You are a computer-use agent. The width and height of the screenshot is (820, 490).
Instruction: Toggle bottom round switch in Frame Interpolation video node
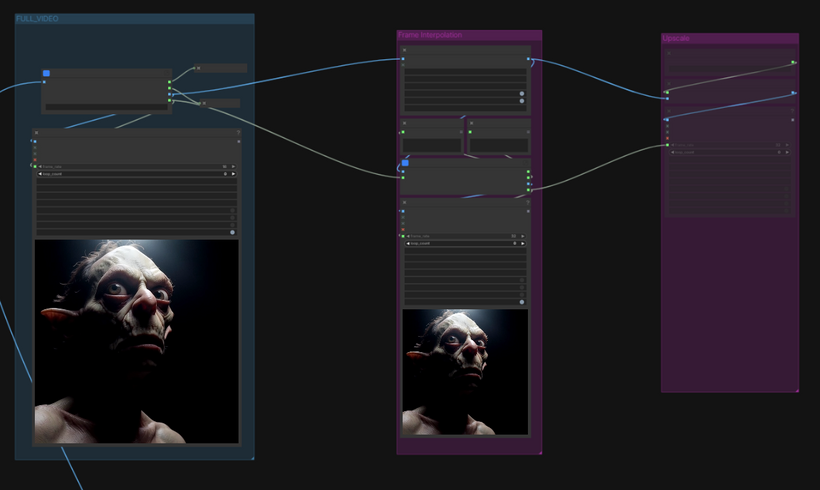pos(521,301)
